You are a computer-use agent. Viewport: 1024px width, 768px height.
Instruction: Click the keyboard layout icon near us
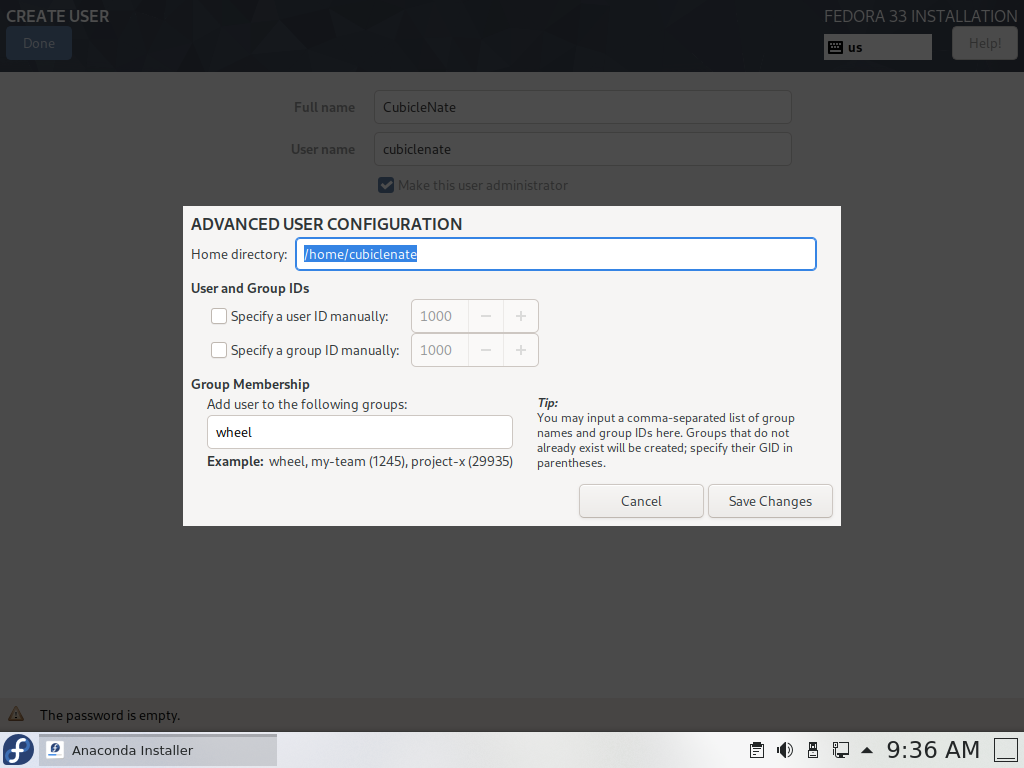pyautogui.click(x=835, y=46)
